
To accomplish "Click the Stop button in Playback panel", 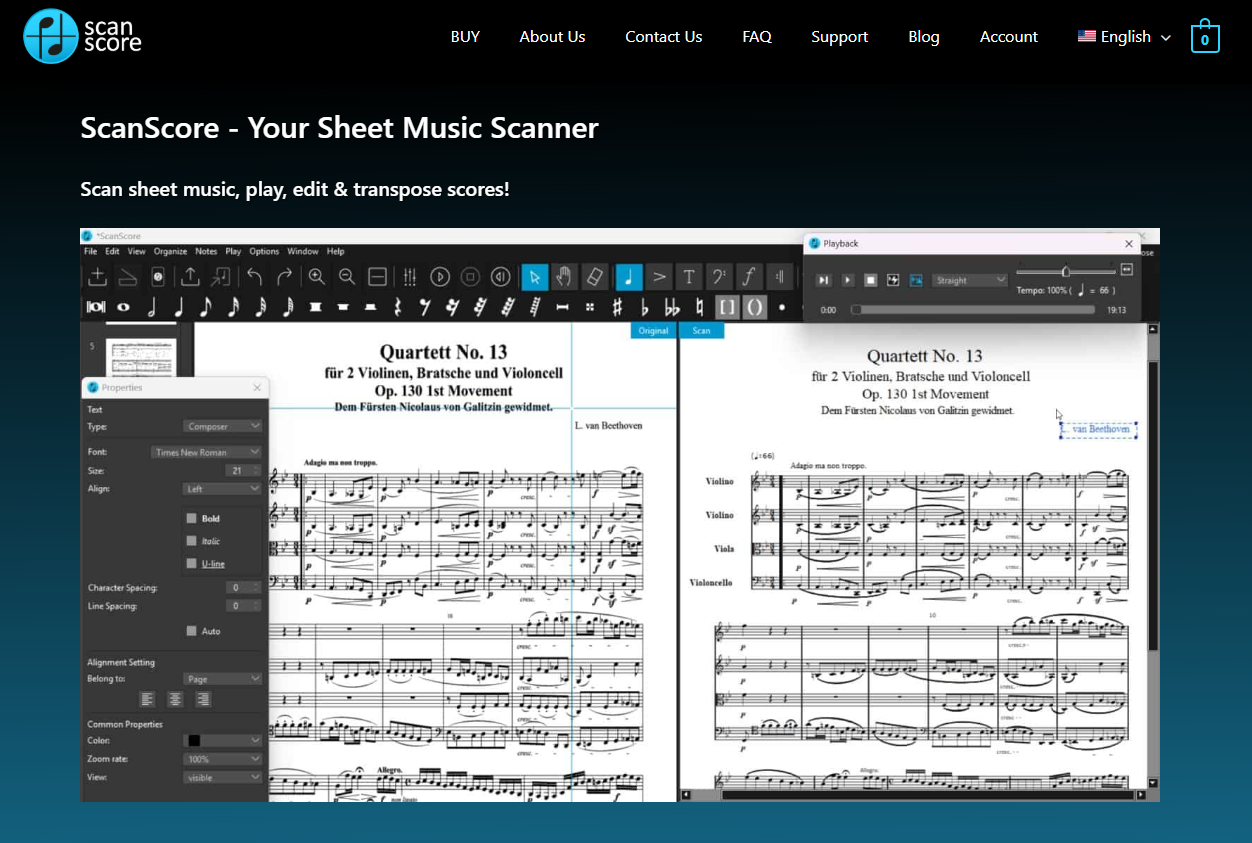I will tap(870, 281).
